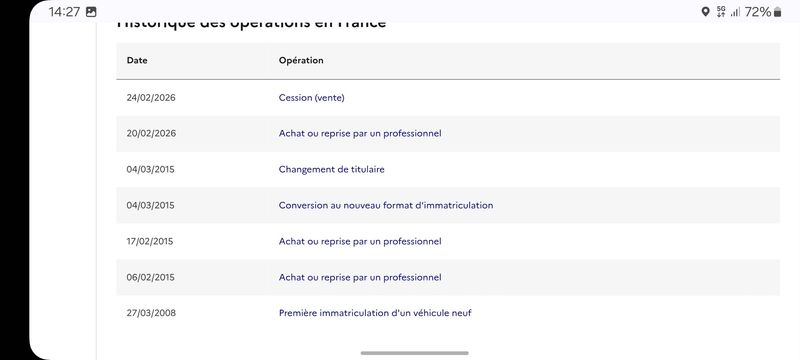Open the Changement de titulaire entry
800x360 pixels.
[332, 169]
